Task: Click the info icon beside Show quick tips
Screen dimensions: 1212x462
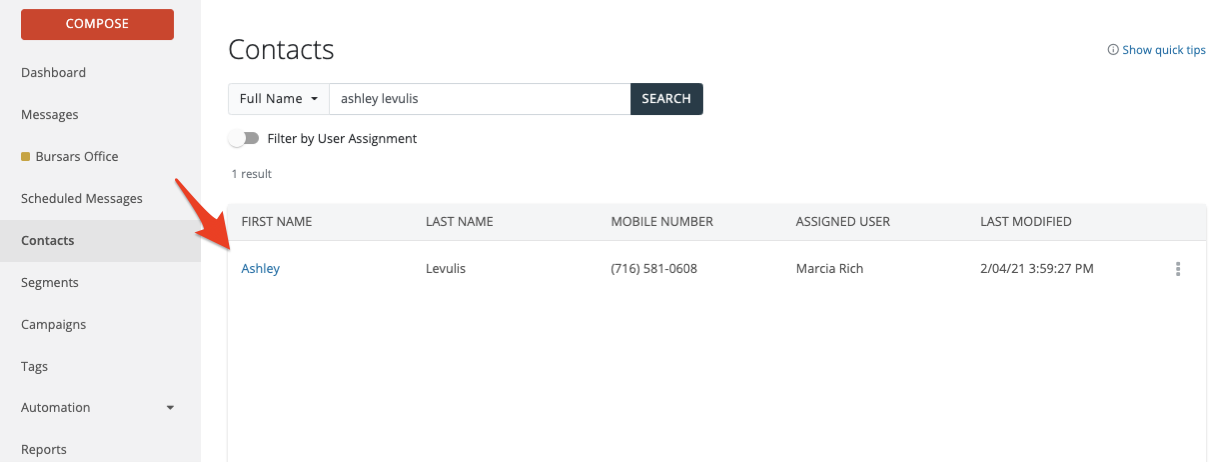Action: pyautogui.click(x=1113, y=50)
